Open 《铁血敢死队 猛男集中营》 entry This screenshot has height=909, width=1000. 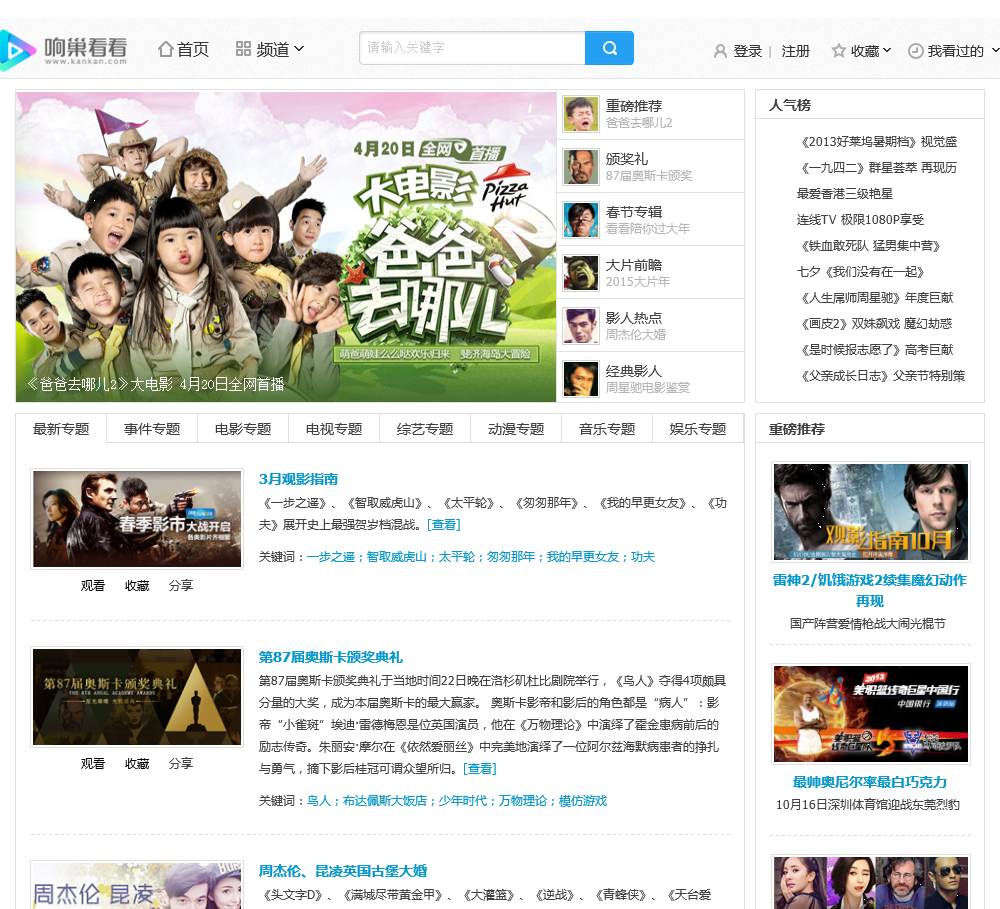click(x=869, y=246)
